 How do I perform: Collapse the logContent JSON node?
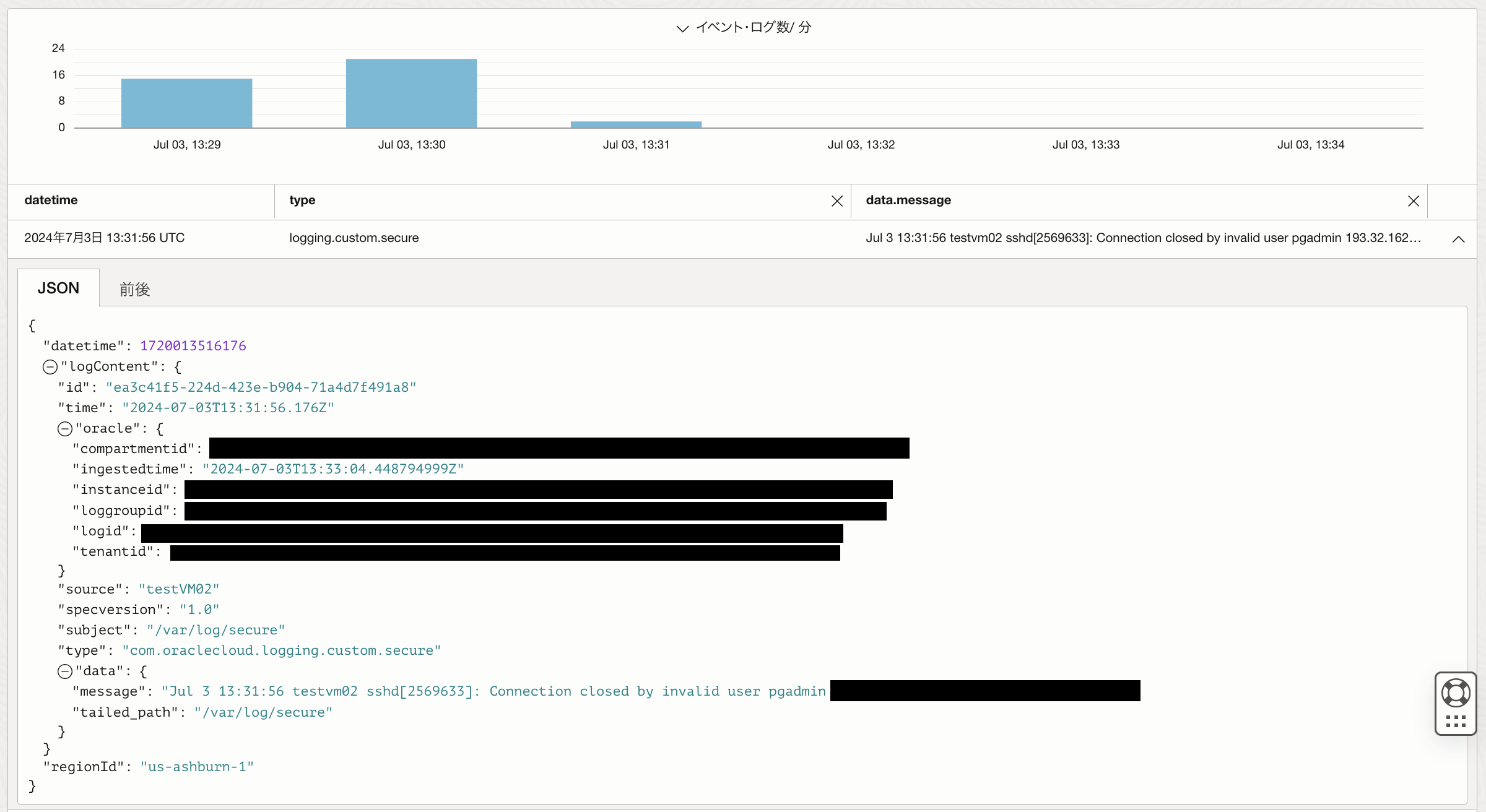tap(50, 367)
